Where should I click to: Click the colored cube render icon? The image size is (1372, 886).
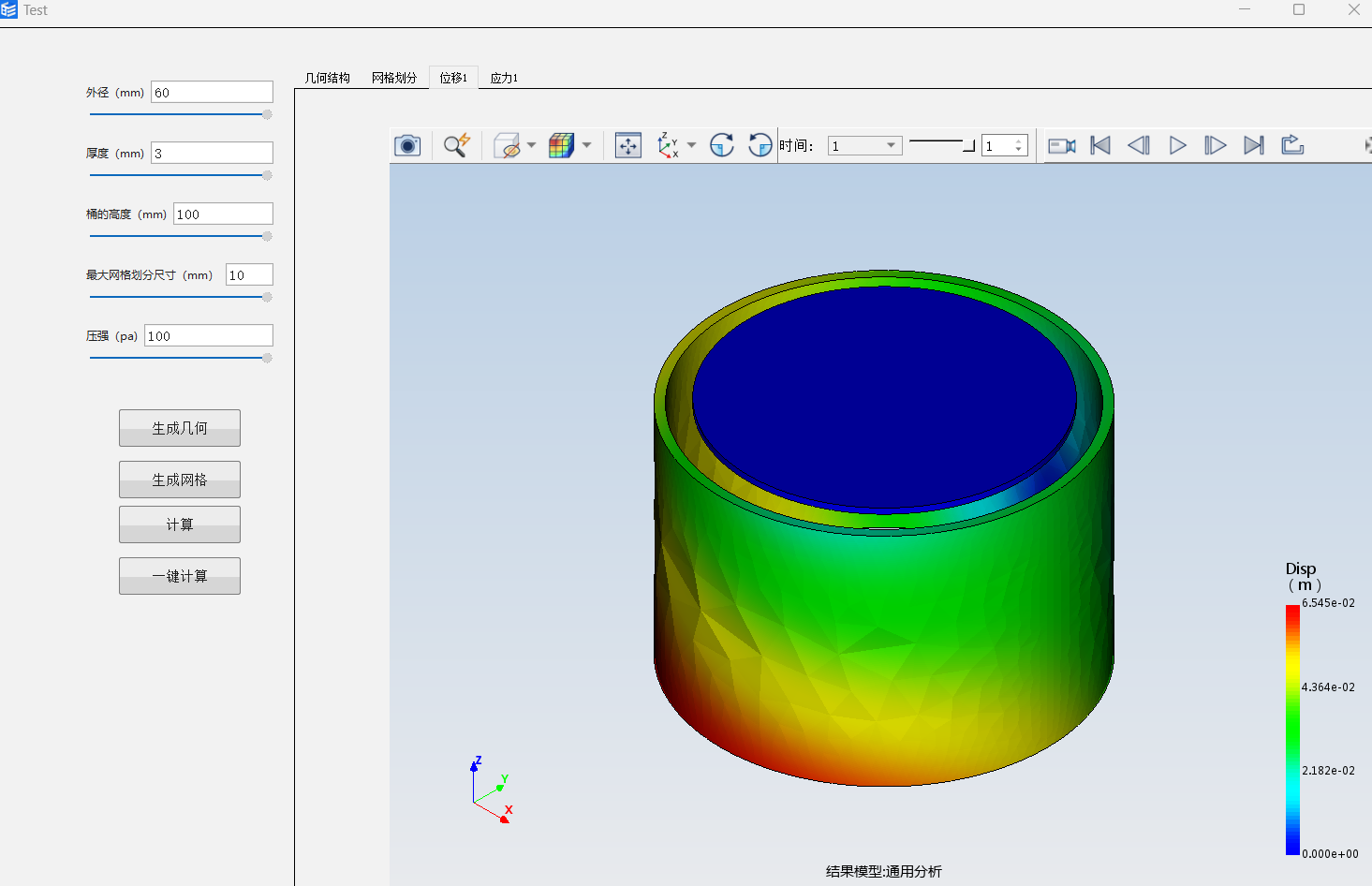(x=561, y=145)
